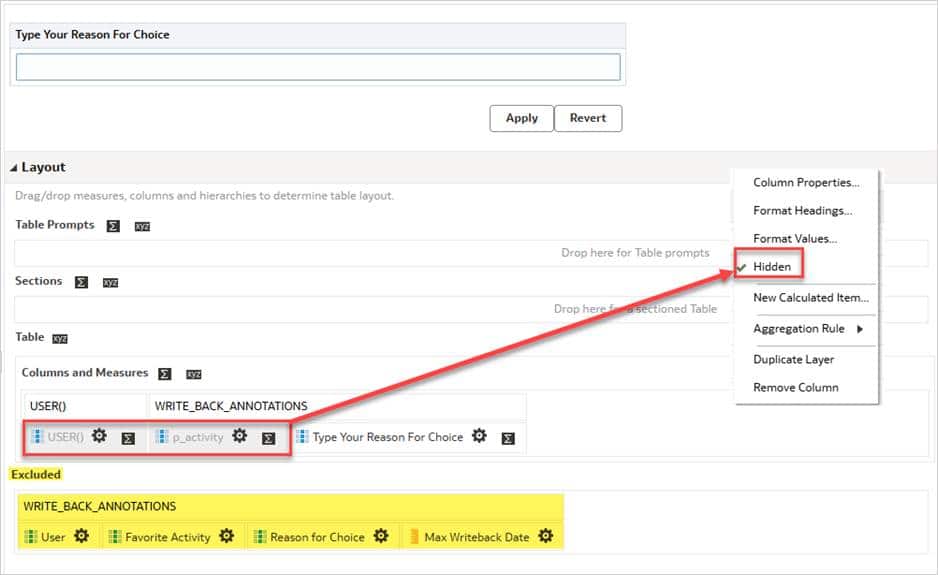Viewport: 938px width, 575px height.
Task: Click excluded User column label
Action: tap(53, 537)
